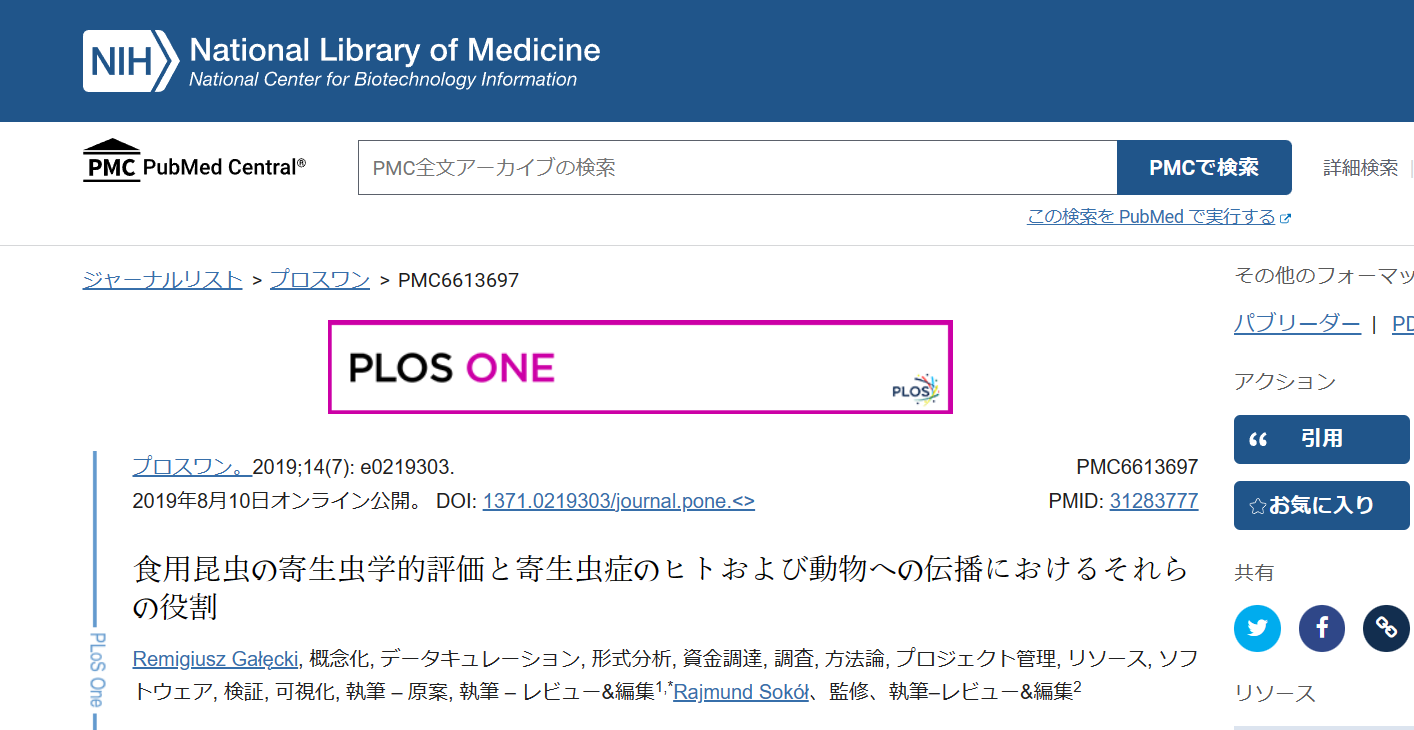Share article on Twitter
The height and width of the screenshot is (730, 1414).
pos(1257,628)
